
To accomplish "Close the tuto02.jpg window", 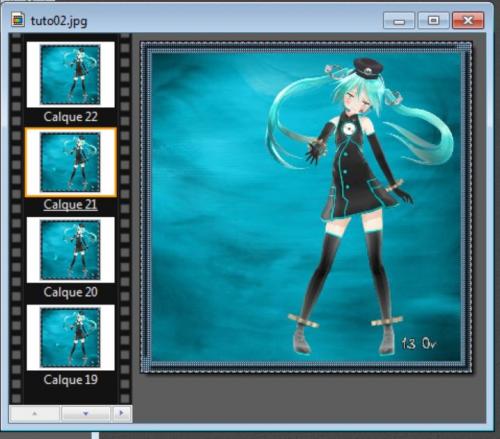I will point(468,21).
